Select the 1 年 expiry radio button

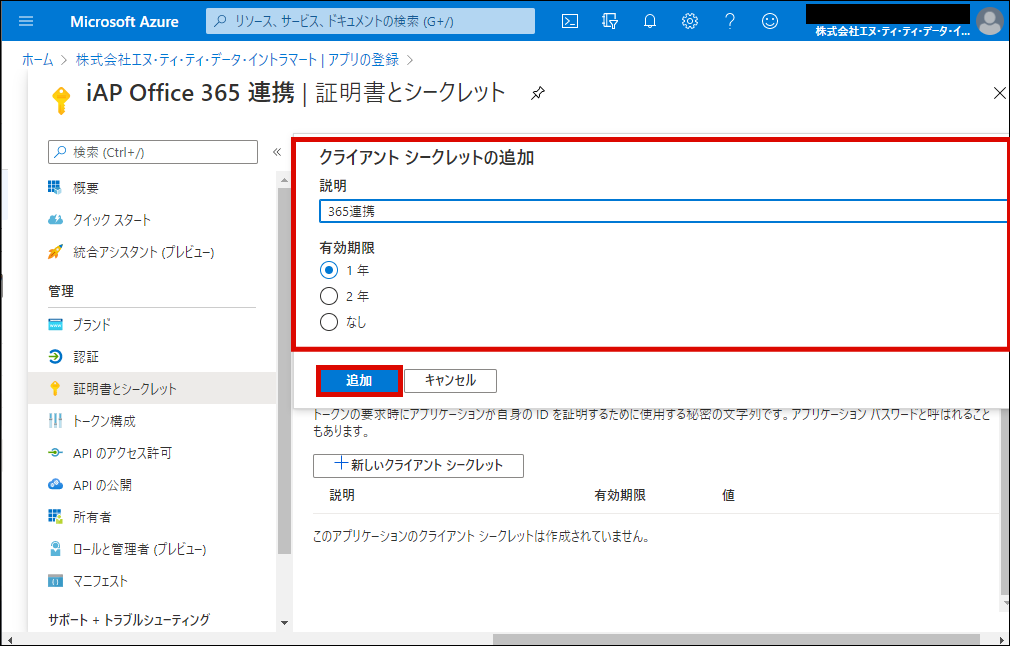tap(329, 270)
